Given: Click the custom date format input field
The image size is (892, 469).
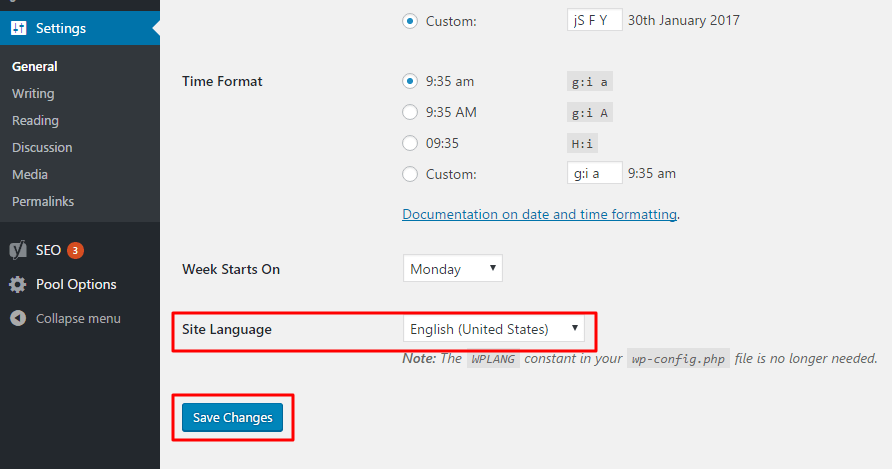Looking at the screenshot, I should point(594,20).
